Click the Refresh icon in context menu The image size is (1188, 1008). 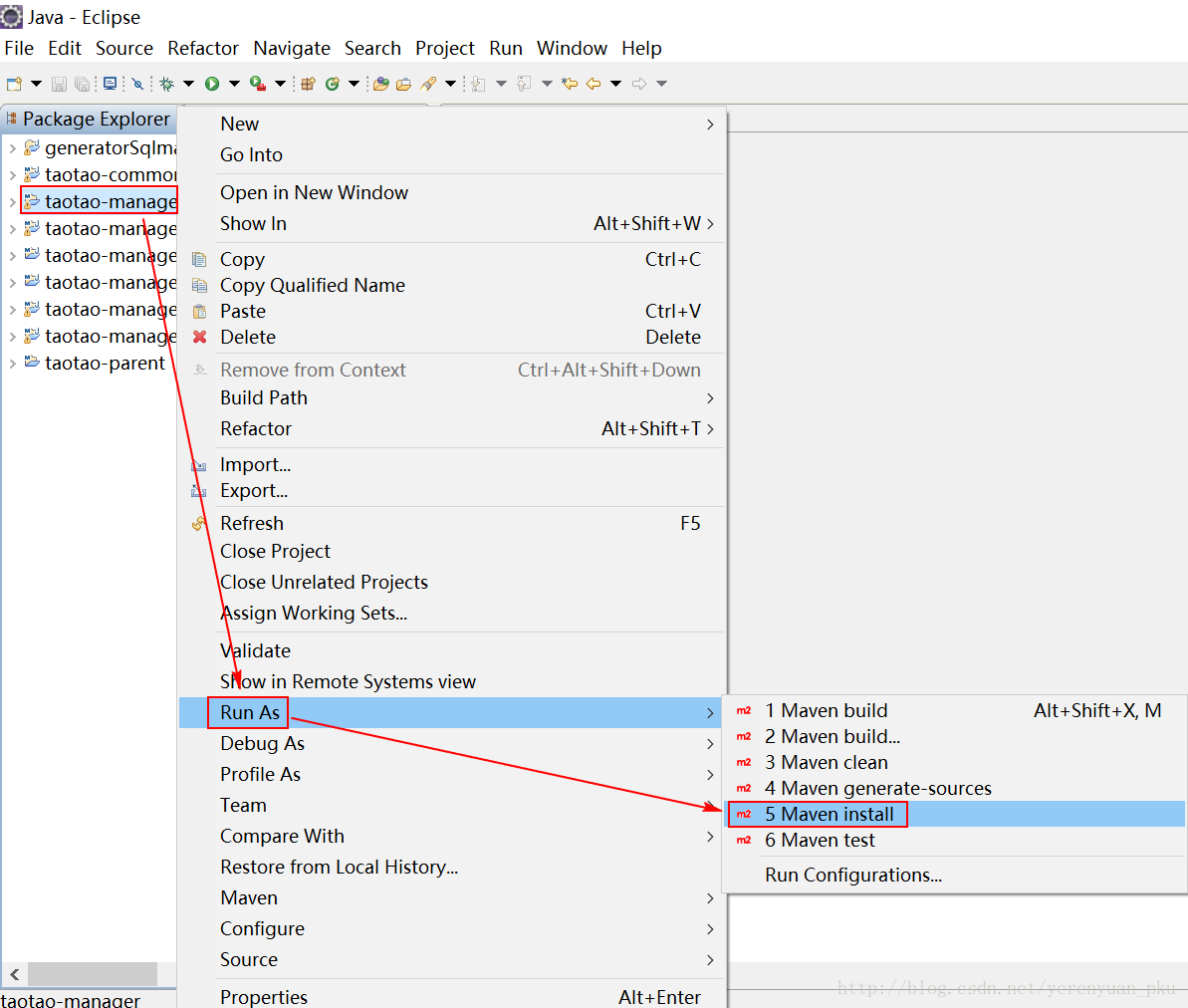199,523
